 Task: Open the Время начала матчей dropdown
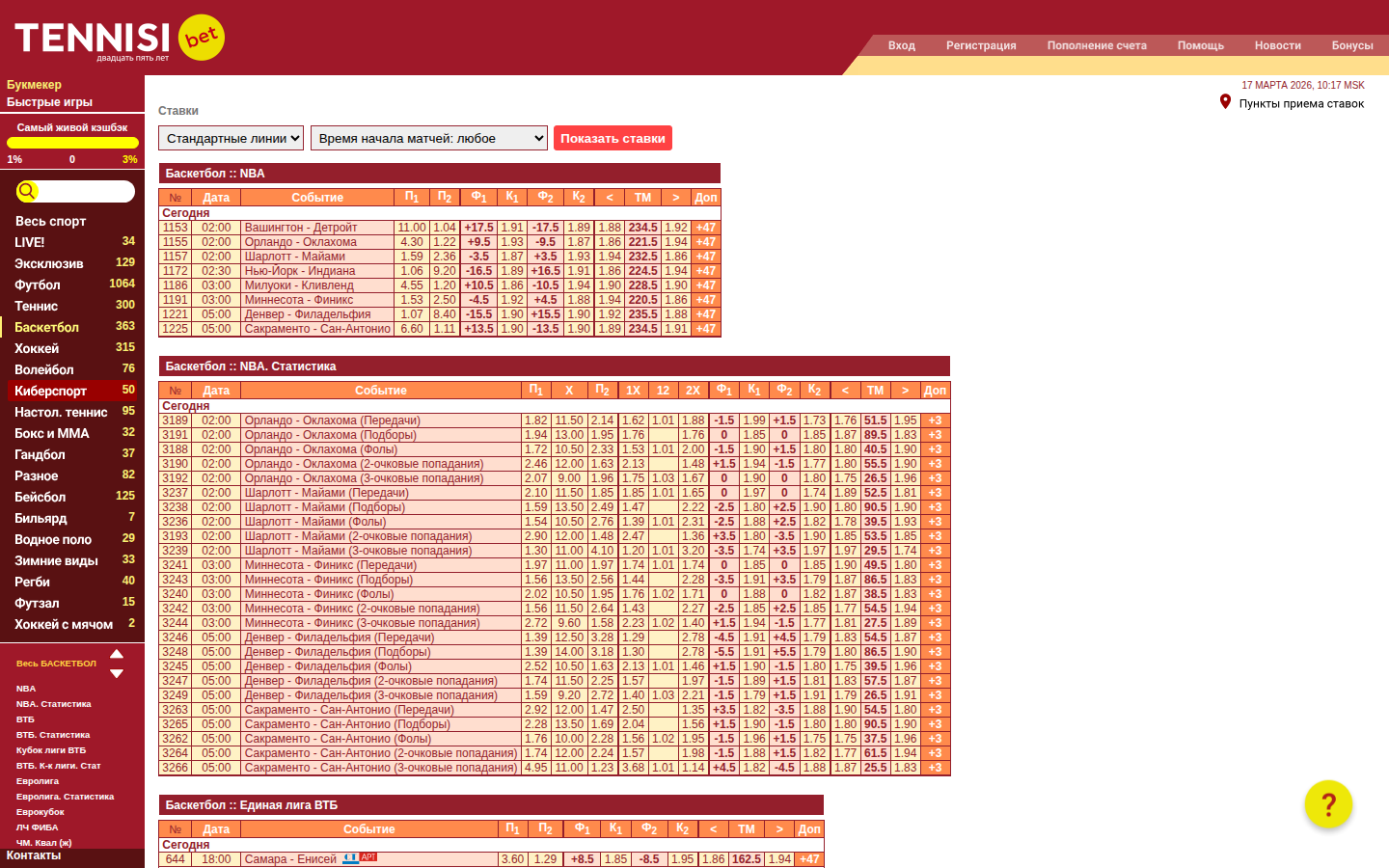(x=429, y=138)
